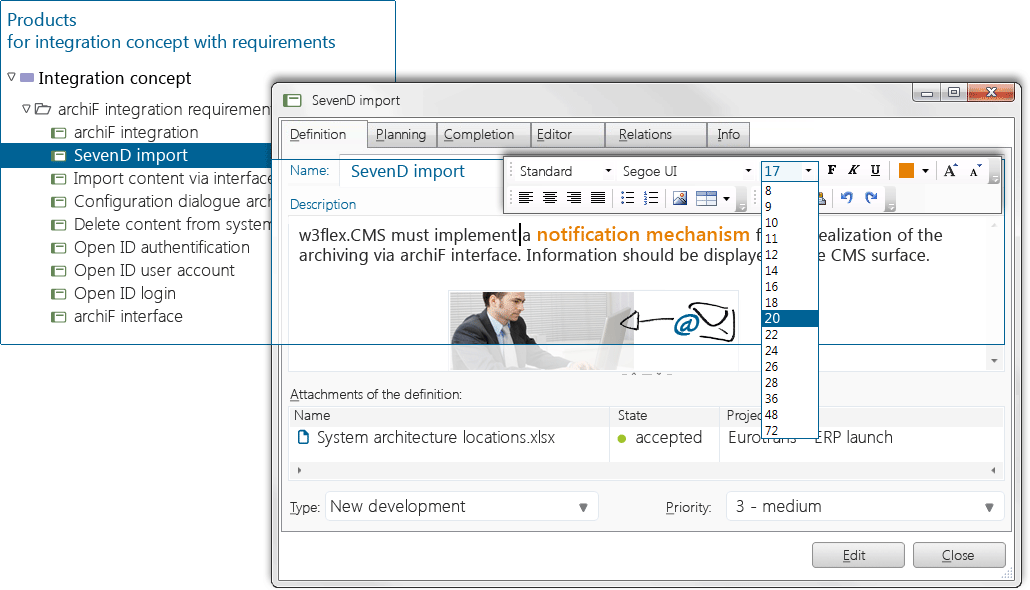
Task: Open the Priority dropdown showing 3 - medium
Action: point(864,507)
